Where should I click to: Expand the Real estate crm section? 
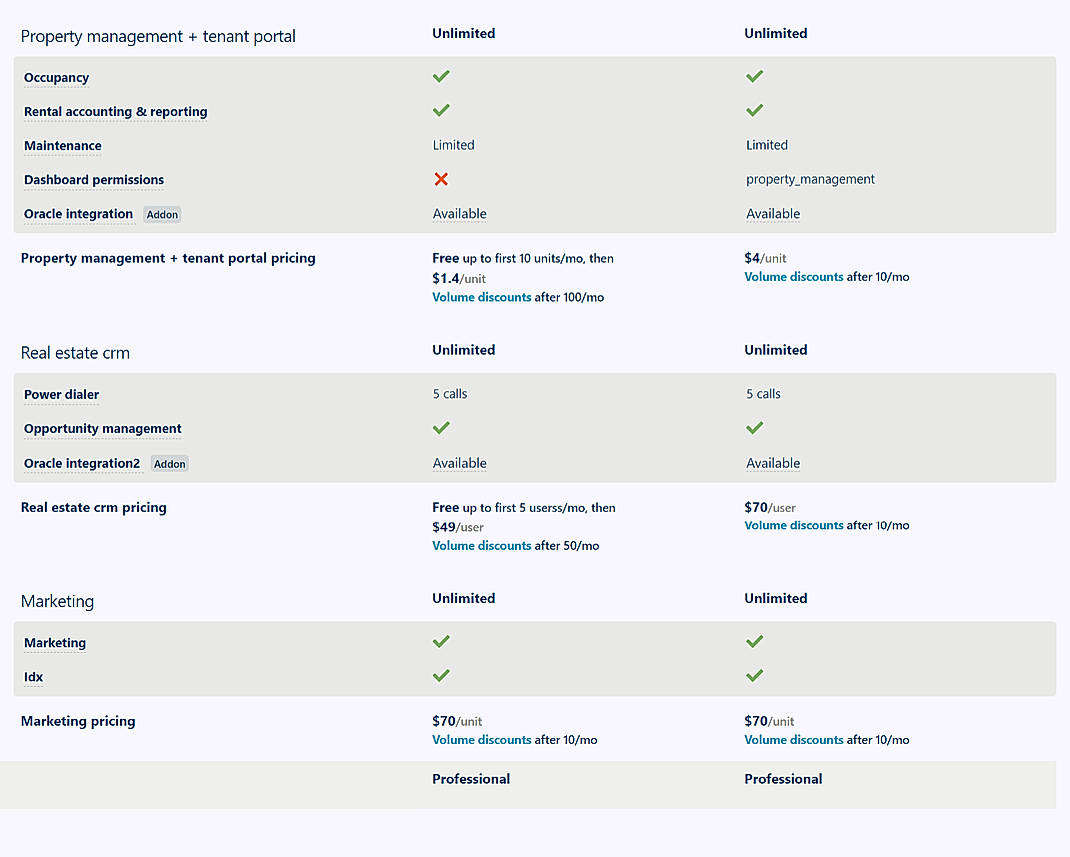tap(75, 352)
